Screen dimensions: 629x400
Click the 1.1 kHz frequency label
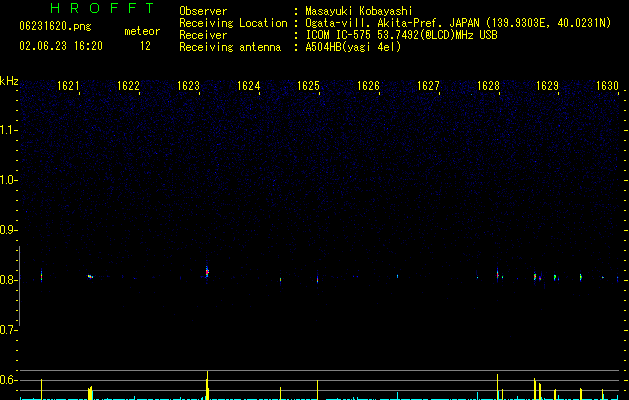click(8, 130)
